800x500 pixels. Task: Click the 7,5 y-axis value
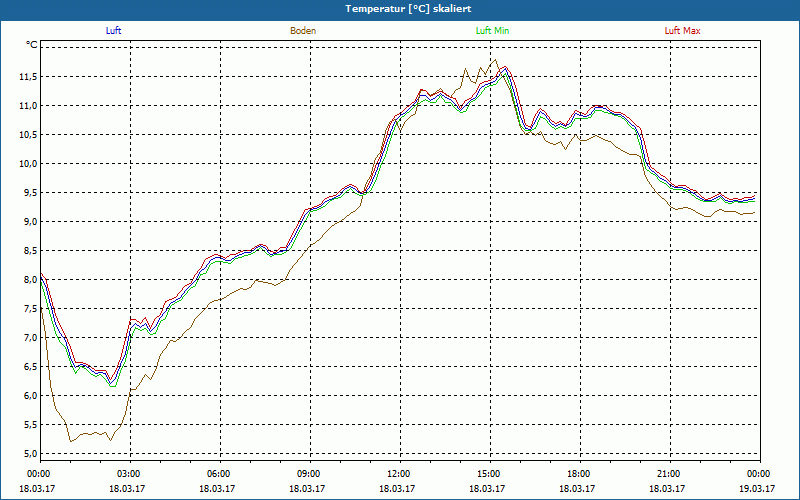click(x=30, y=309)
